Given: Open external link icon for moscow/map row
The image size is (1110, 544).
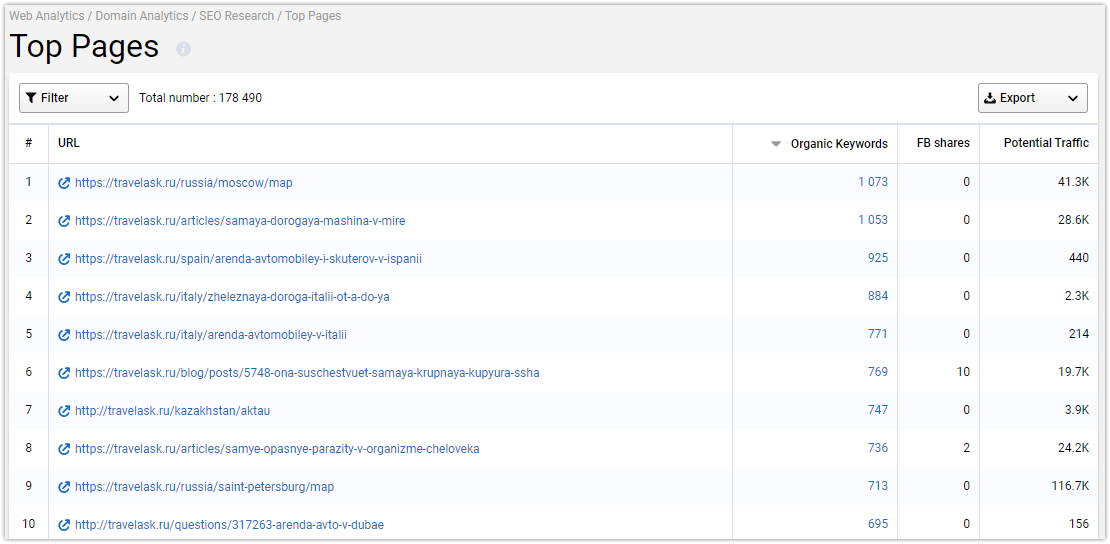Looking at the screenshot, I should pos(64,183).
